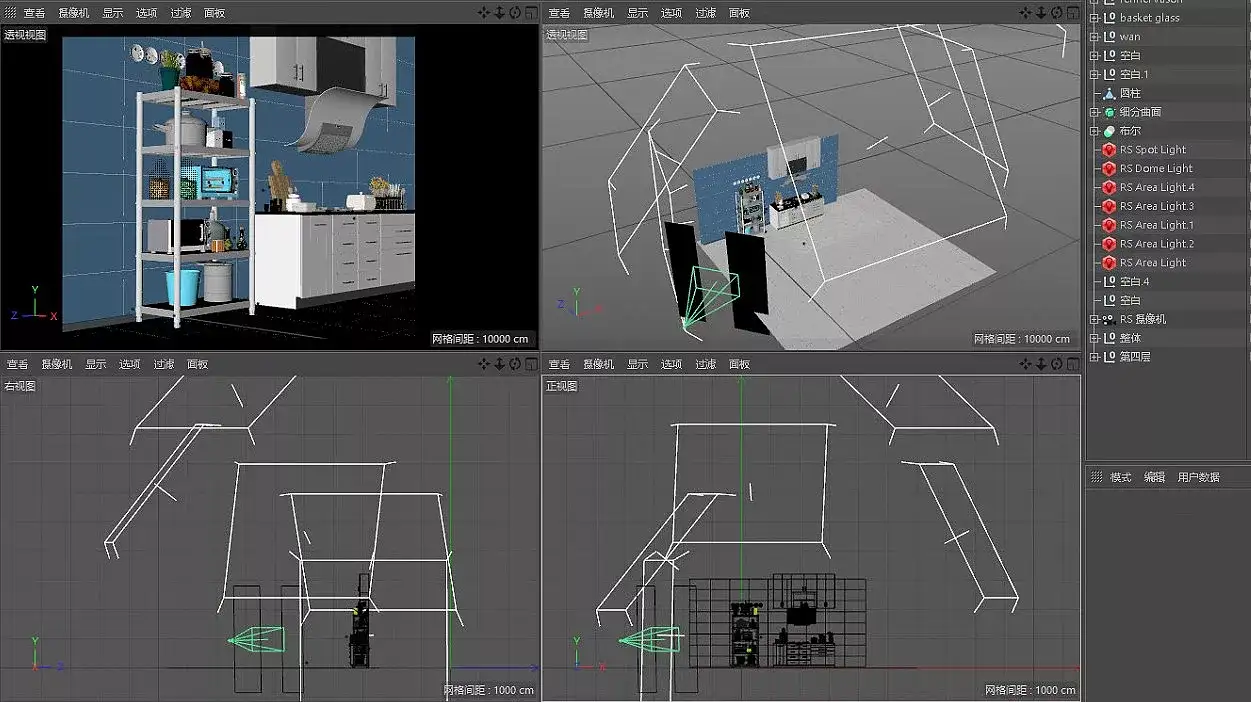This screenshot has width=1251, height=702.
Task: Toggle maximize view icon in the top-left viewport
Action: pyautogui.click(x=530, y=13)
